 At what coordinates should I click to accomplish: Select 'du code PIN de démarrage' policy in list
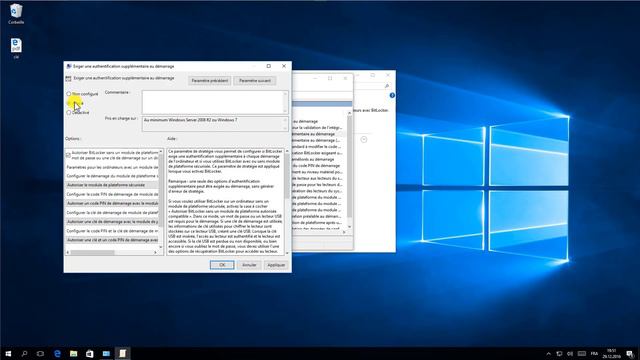tap(317, 166)
